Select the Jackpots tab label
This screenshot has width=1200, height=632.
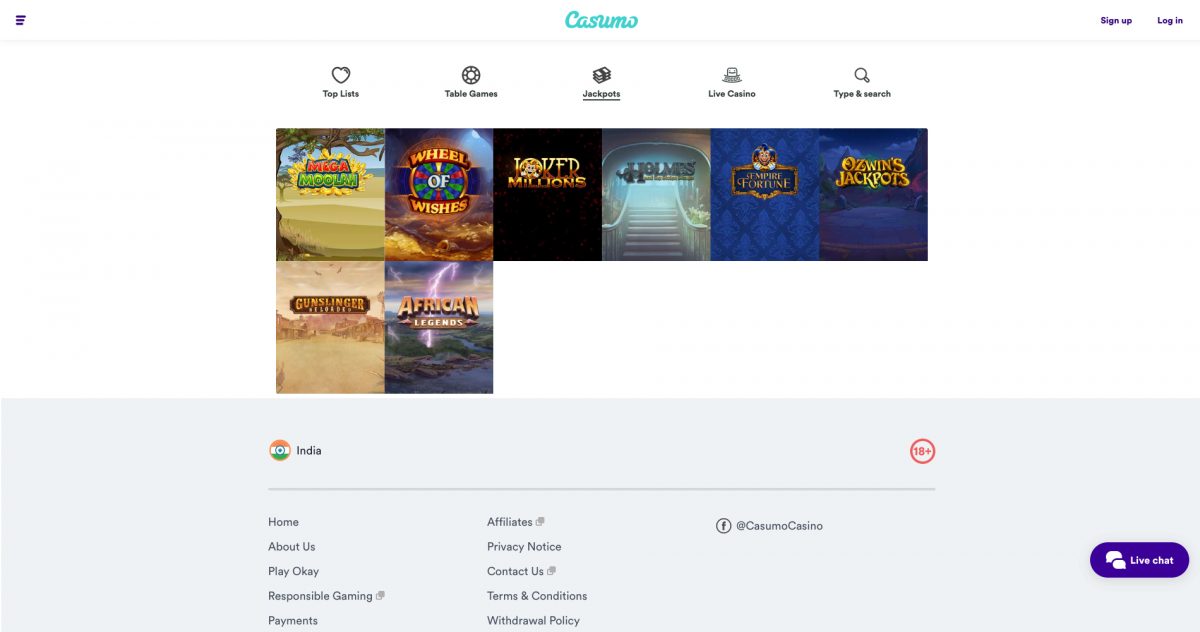pyautogui.click(x=601, y=94)
